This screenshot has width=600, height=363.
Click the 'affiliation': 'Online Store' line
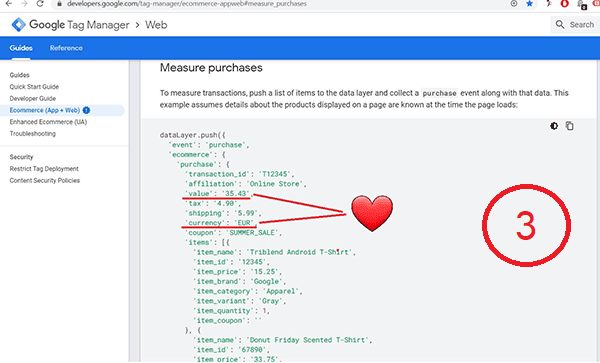pyautogui.click(x=246, y=184)
